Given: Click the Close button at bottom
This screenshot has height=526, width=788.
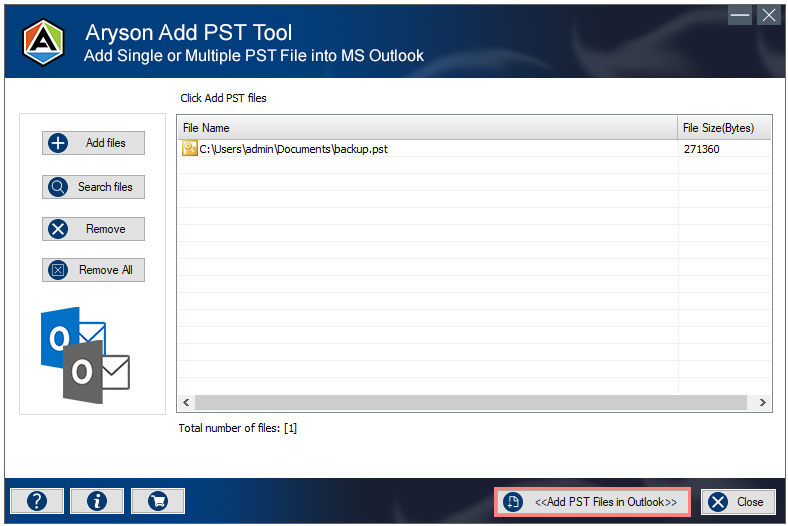Looking at the screenshot, I should click(x=738, y=502).
